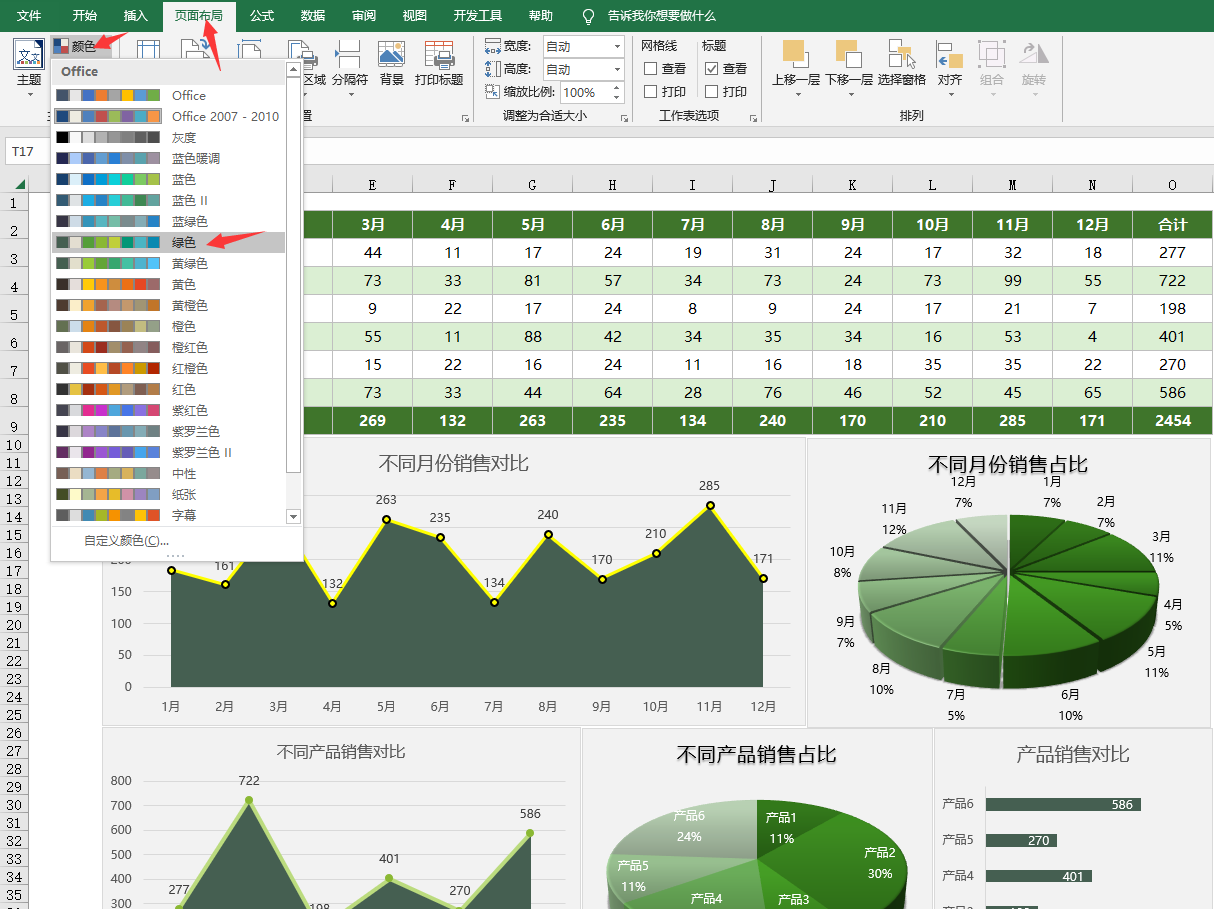Viewport: 1214px width, 909px height.
Task: Select the 蓝色暖调 color scheme
Action: pos(169,158)
